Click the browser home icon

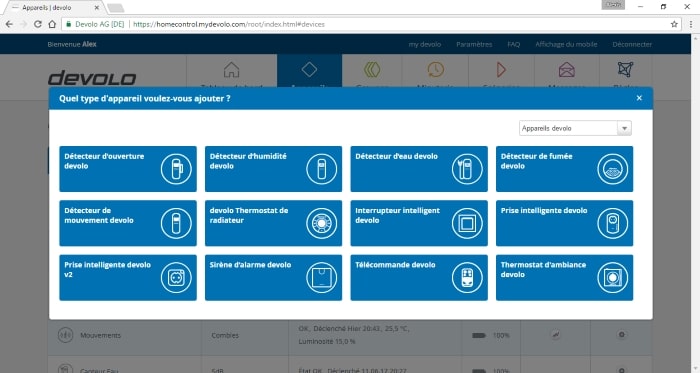tap(52, 24)
